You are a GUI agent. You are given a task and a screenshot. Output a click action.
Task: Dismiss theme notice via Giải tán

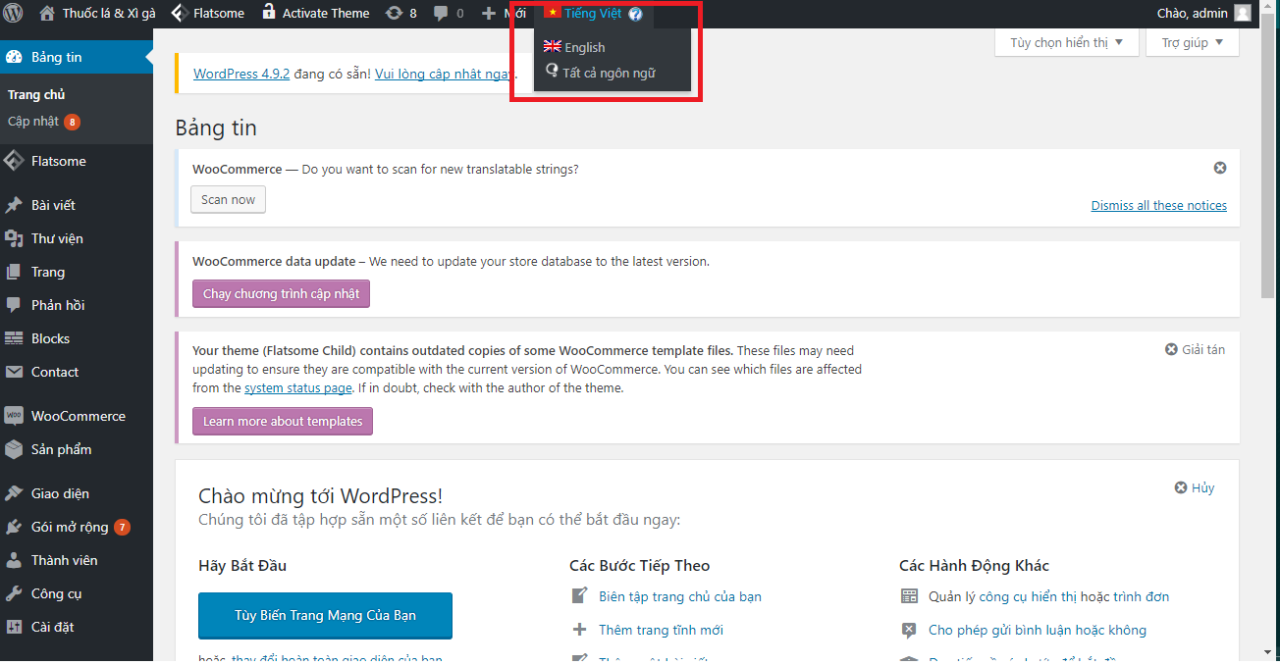coord(1195,349)
